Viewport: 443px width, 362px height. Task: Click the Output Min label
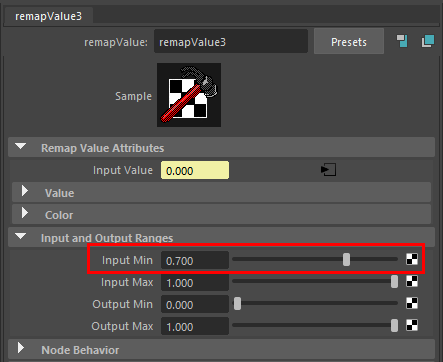[x=122, y=304]
